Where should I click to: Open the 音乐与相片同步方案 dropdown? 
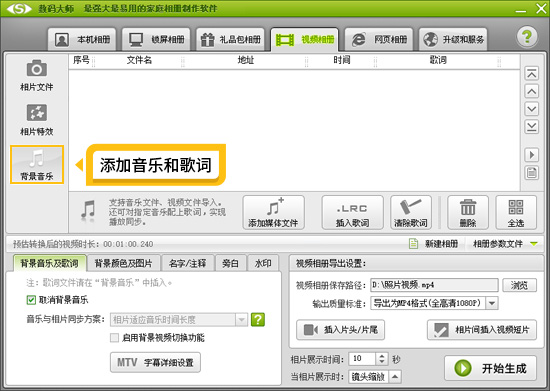179,320
